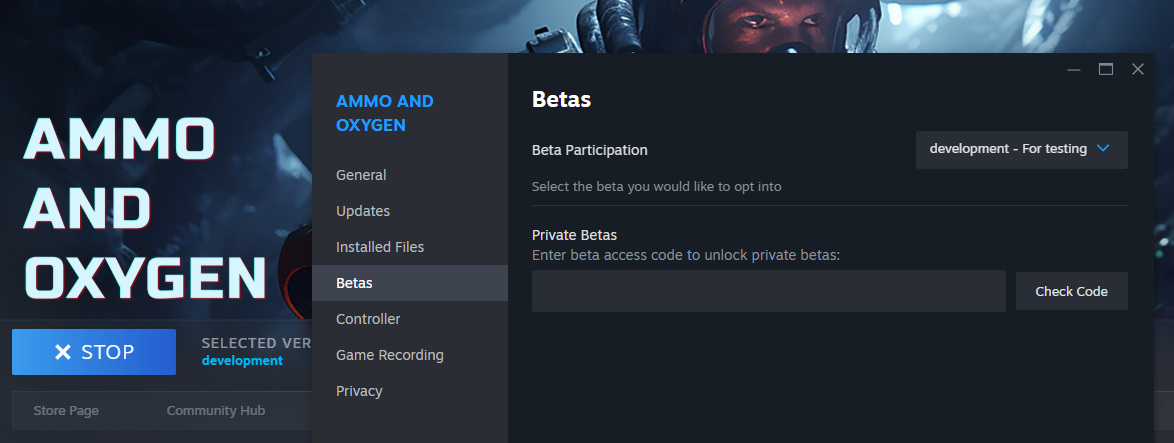The width and height of the screenshot is (1174, 443).
Task: Focus the beta access code field
Action: point(768,291)
